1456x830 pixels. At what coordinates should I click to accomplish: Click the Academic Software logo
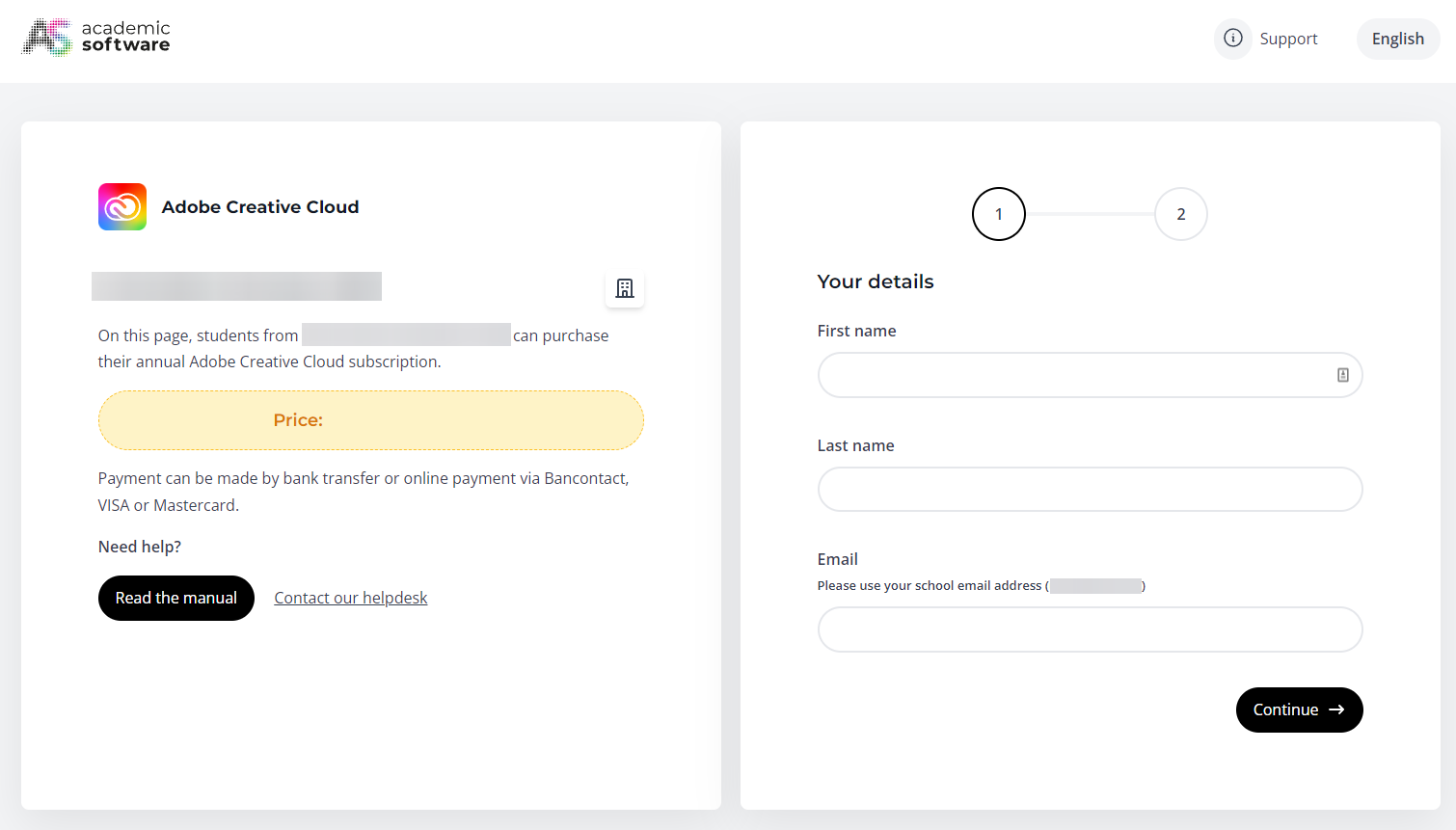96,38
